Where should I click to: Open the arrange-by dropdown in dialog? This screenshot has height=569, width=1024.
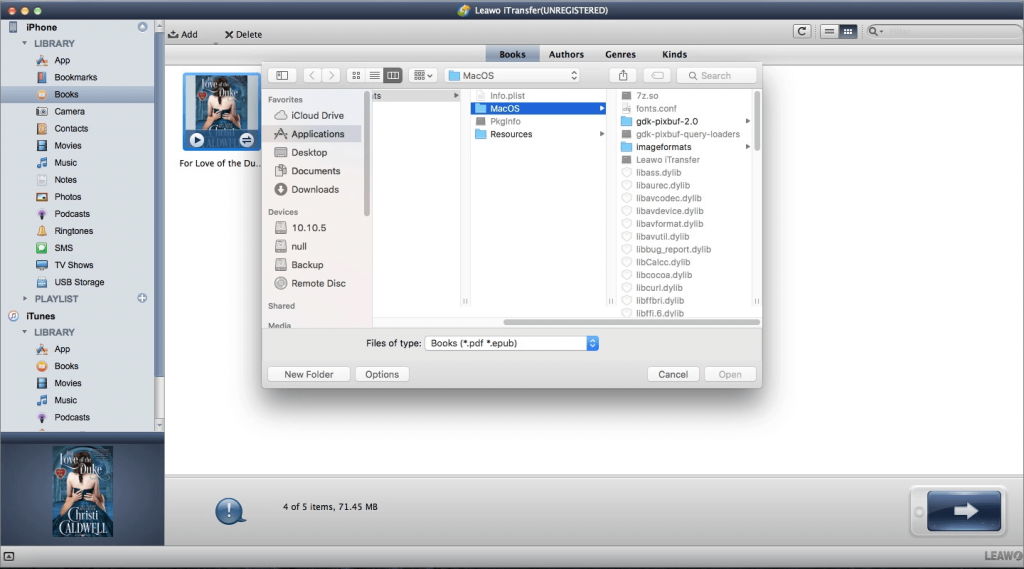(423, 76)
